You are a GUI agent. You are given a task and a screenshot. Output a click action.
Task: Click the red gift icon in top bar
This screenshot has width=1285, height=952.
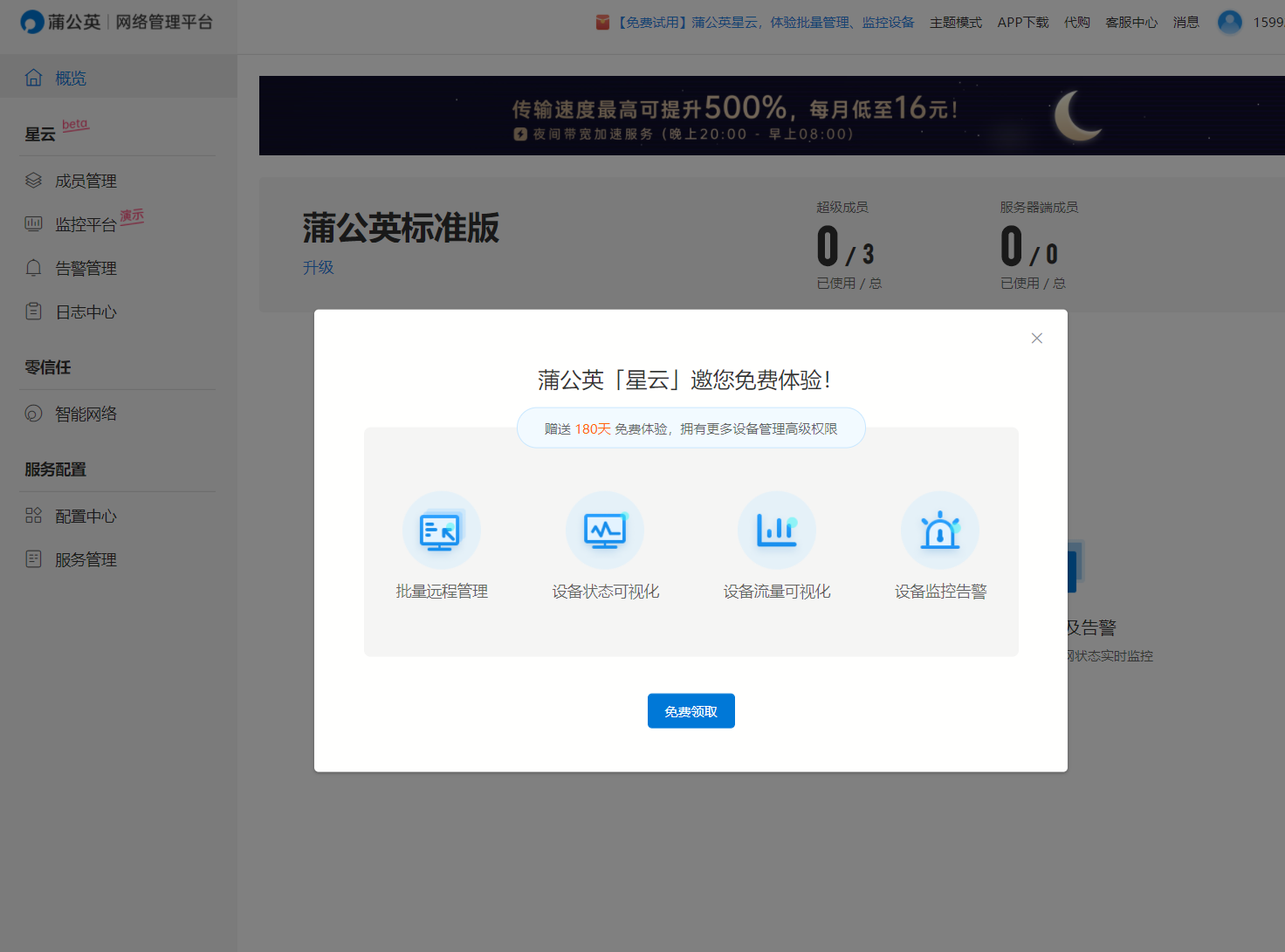pos(602,22)
